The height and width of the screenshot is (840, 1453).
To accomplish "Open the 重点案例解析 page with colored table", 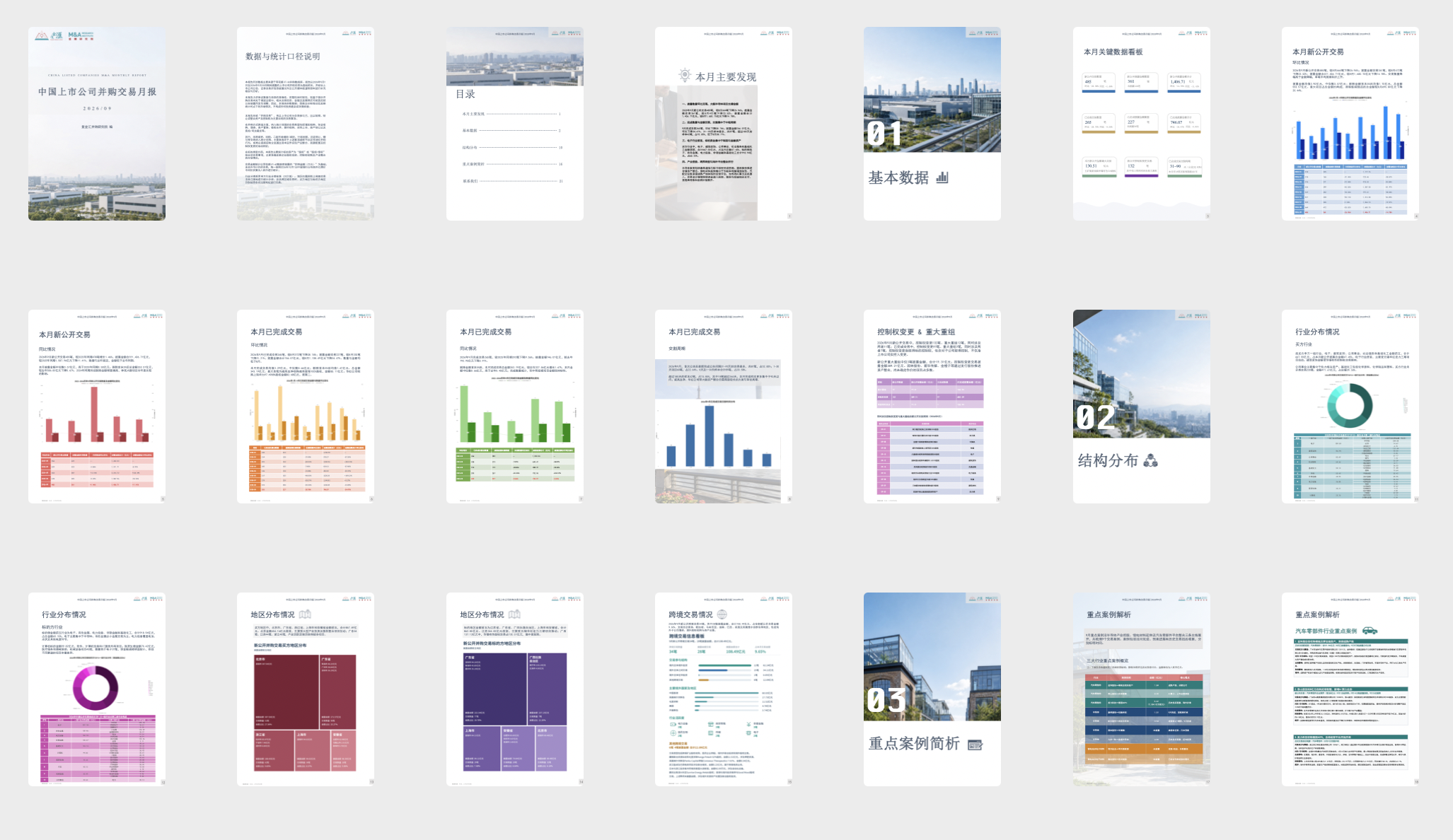I will coord(1142,689).
